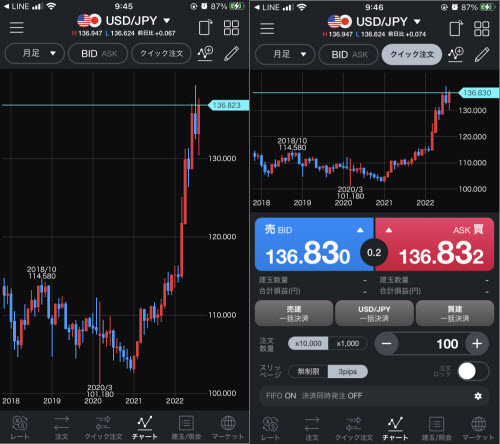Disable active クイック注文 button on right screen toolbar
The width and height of the screenshot is (500, 444).
click(412, 54)
